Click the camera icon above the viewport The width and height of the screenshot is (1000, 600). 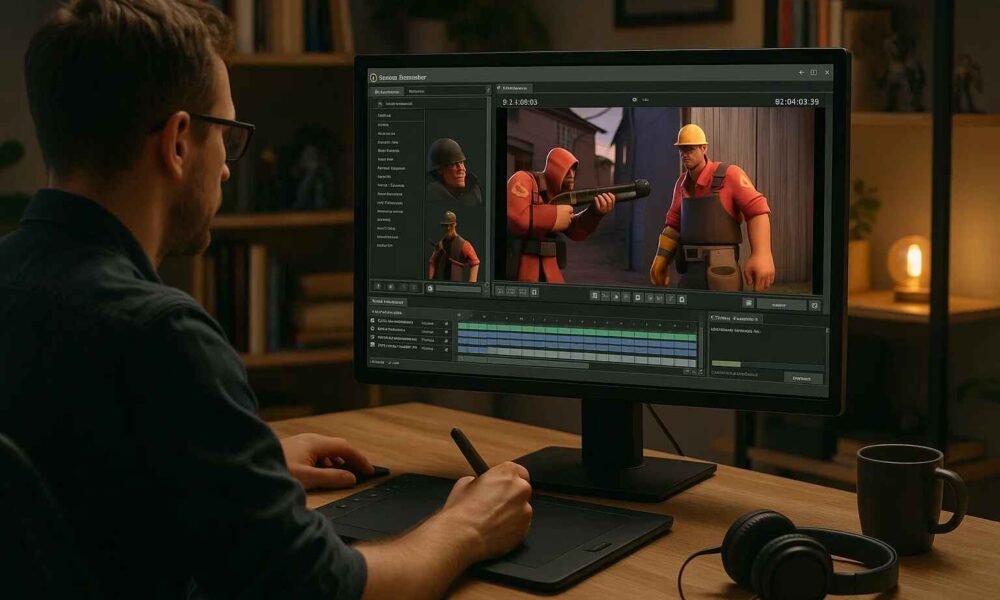(x=635, y=100)
